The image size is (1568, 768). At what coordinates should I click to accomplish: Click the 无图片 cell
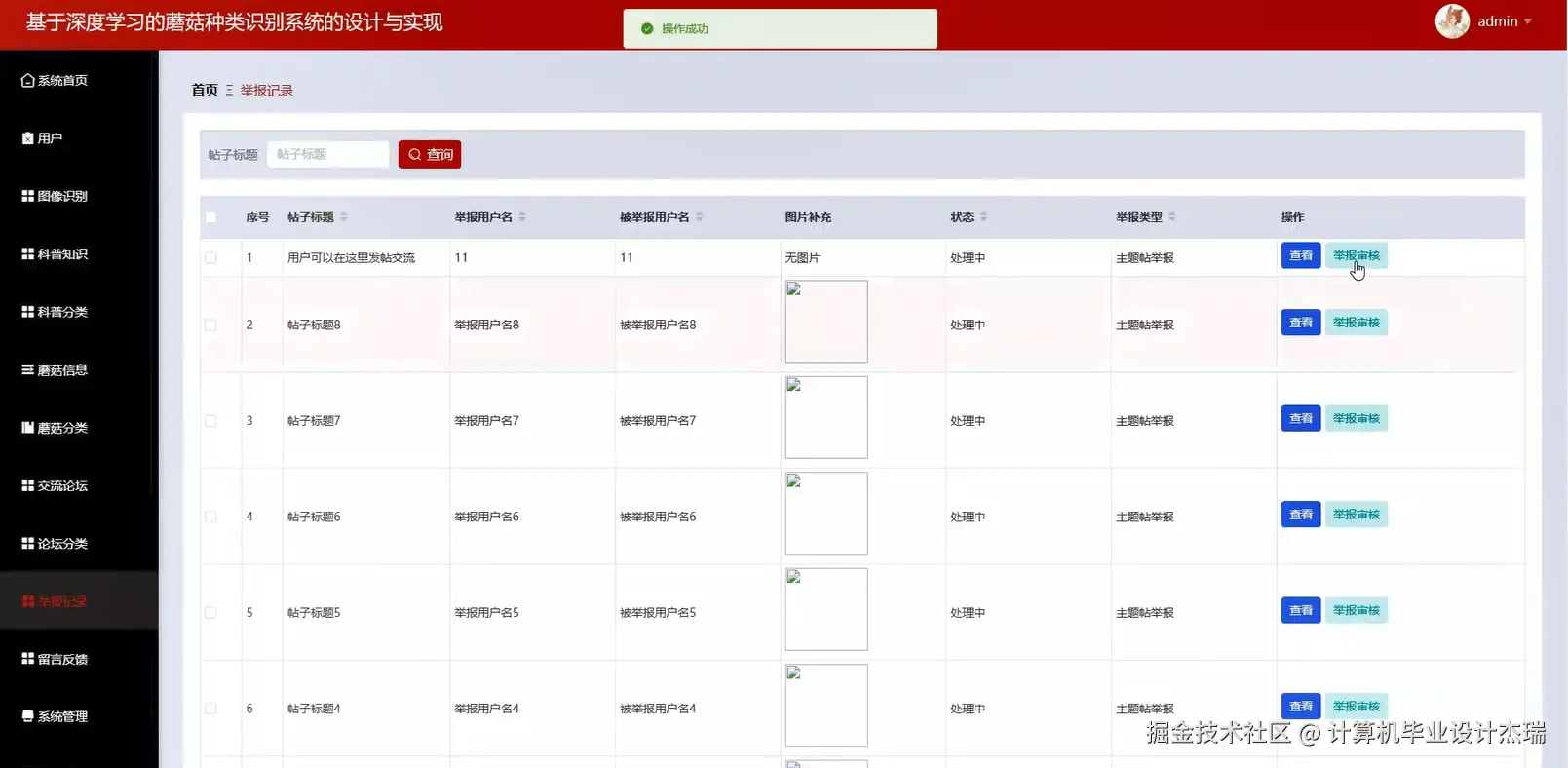[802, 258]
